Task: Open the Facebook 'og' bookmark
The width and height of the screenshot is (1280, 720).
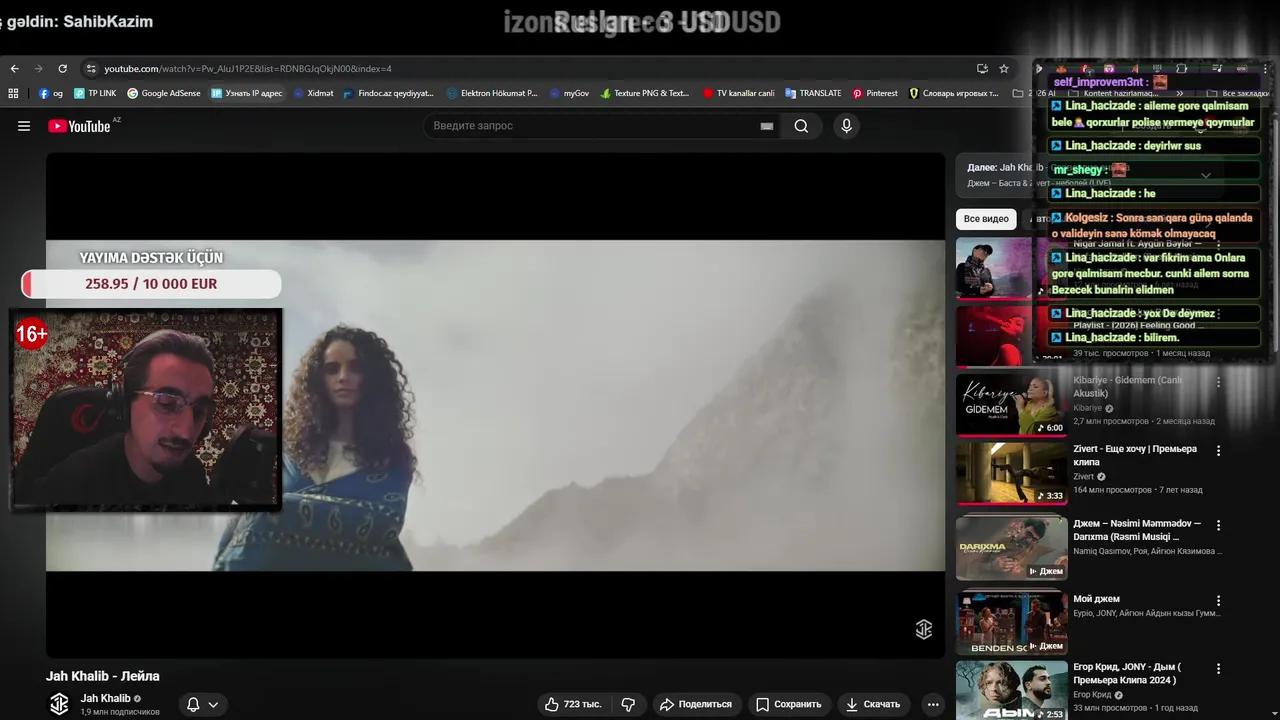Action: click(x=51, y=93)
